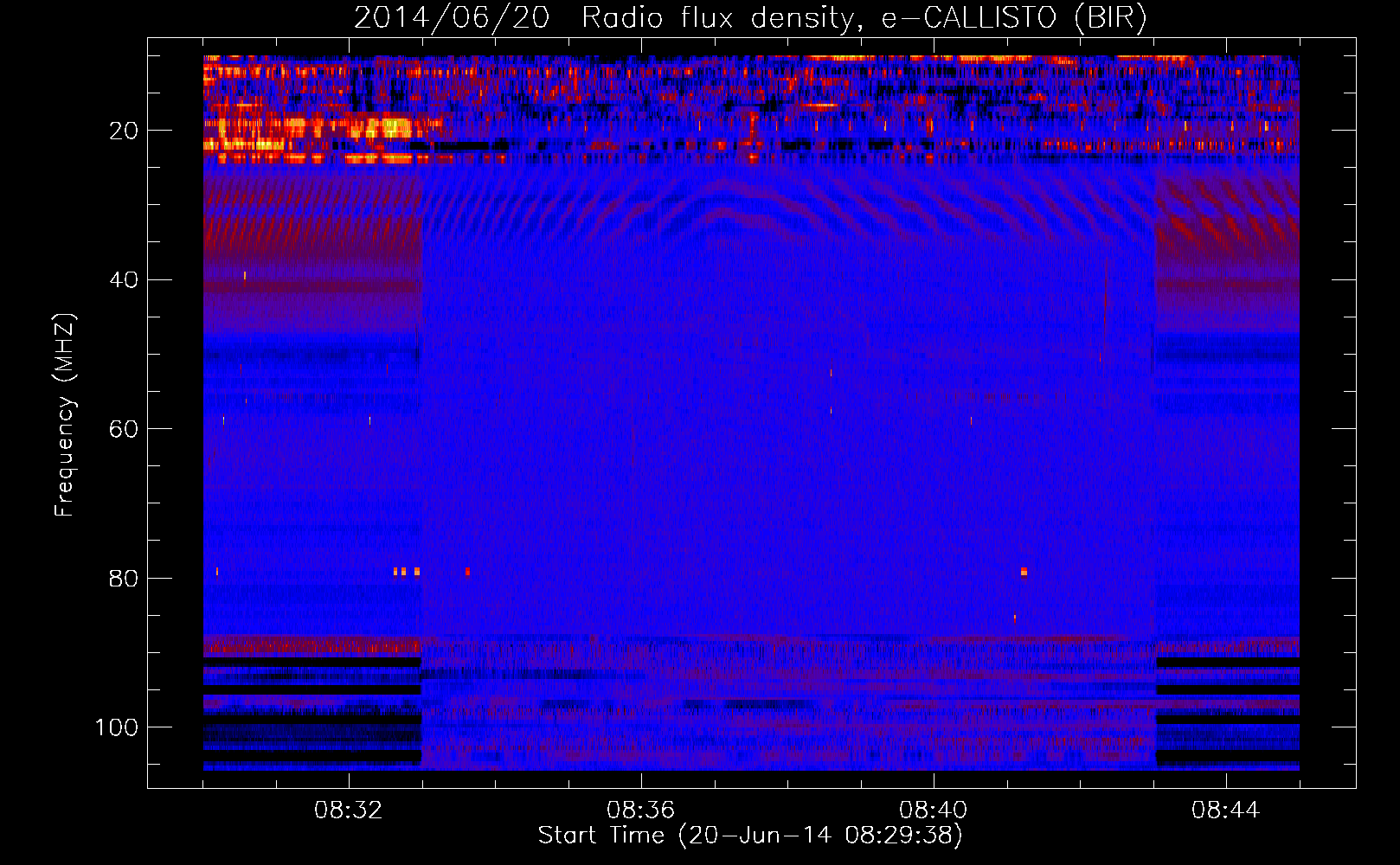Click the '08:36' time tick label
This screenshot has height=865, width=1400.
tap(640, 811)
